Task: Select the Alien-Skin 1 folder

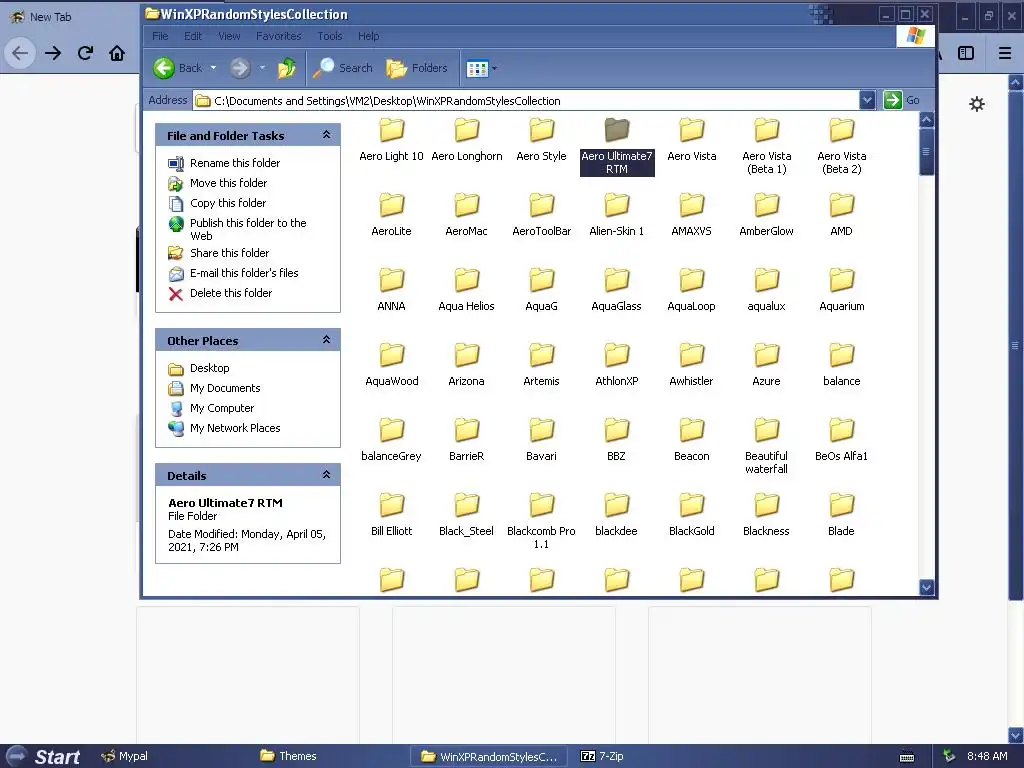Action: pos(616,216)
